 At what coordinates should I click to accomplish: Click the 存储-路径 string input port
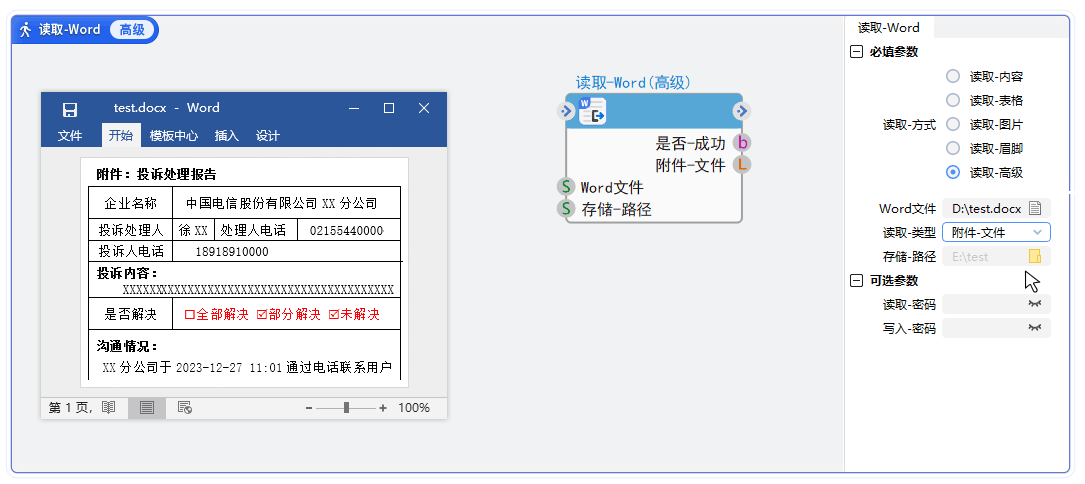566,209
